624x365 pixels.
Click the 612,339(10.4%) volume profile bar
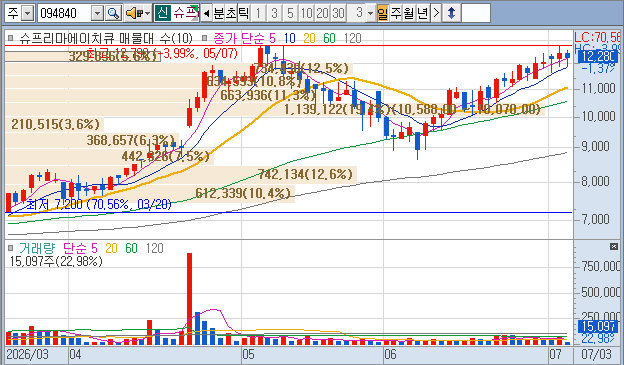point(150,193)
